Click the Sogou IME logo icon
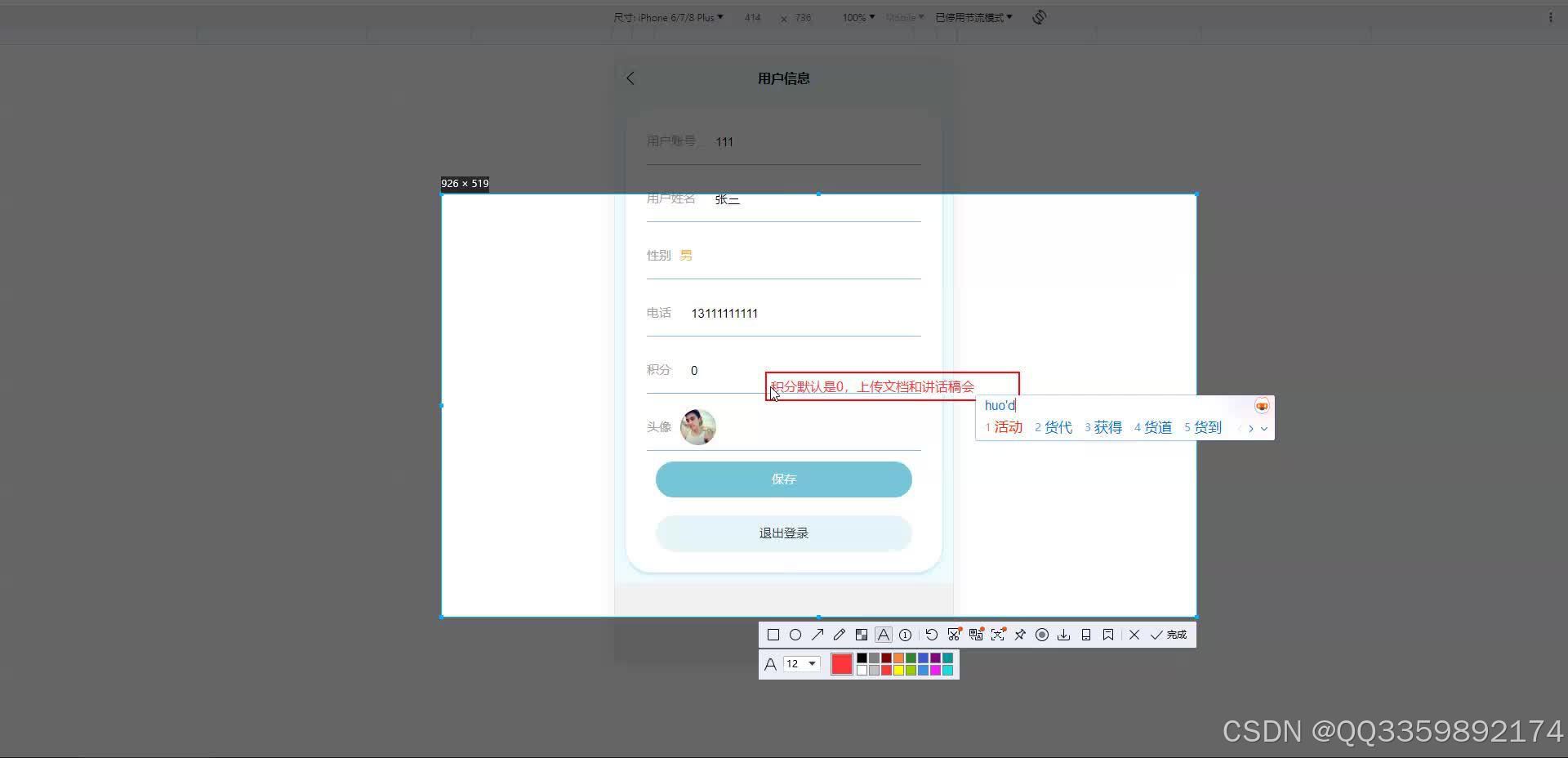The image size is (1568, 758). (1262, 406)
